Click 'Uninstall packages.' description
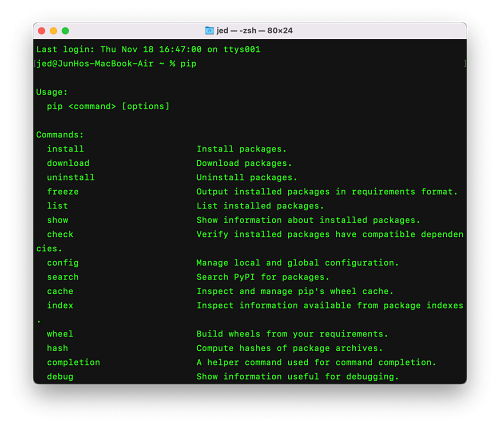Image resolution: width=500 pixels, height=428 pixels. pyautogui.click(x=247, y=177)
